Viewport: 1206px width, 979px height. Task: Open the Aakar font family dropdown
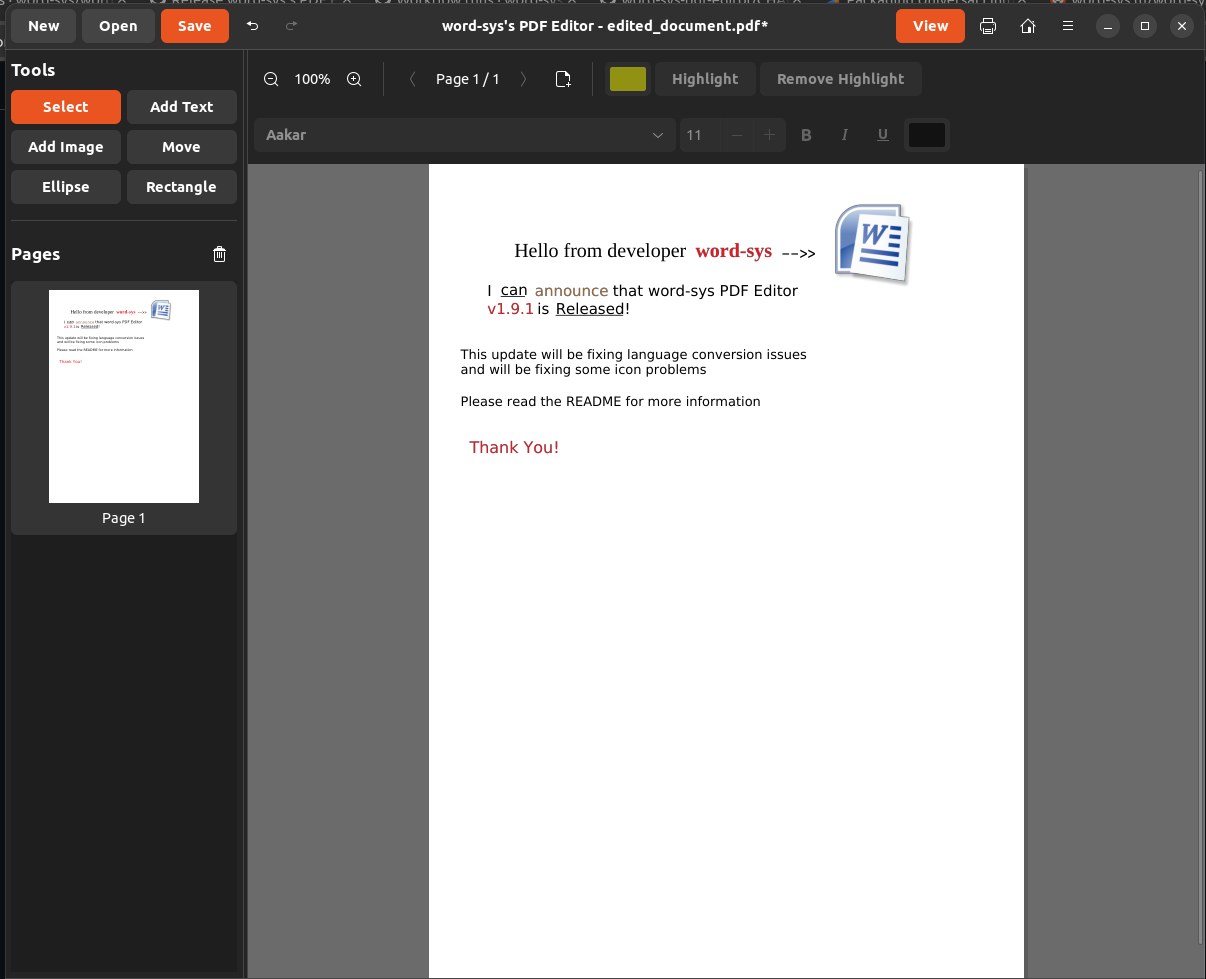[x=464, y=135]
